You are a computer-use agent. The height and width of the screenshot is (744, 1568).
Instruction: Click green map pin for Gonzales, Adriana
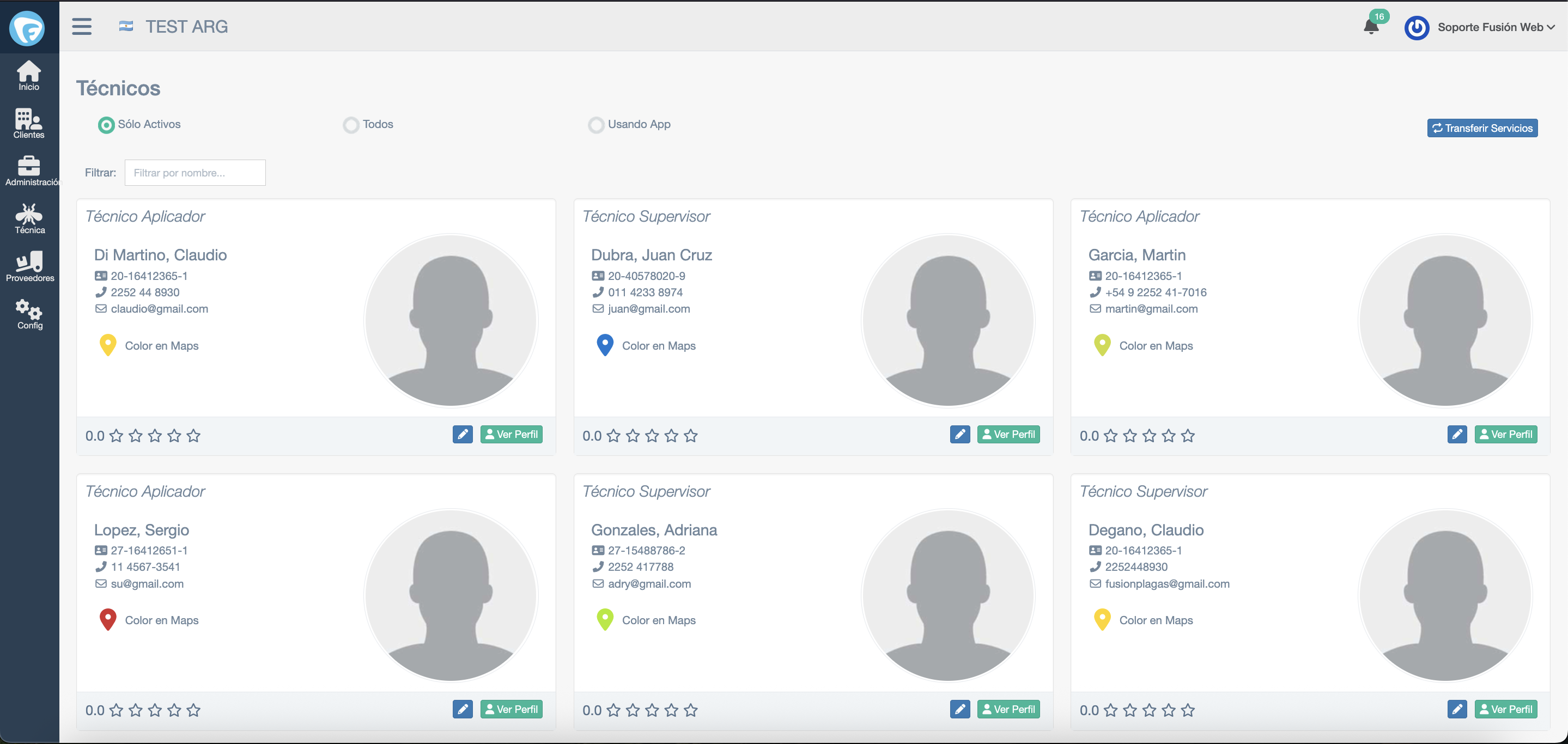(x=605, y=620)
